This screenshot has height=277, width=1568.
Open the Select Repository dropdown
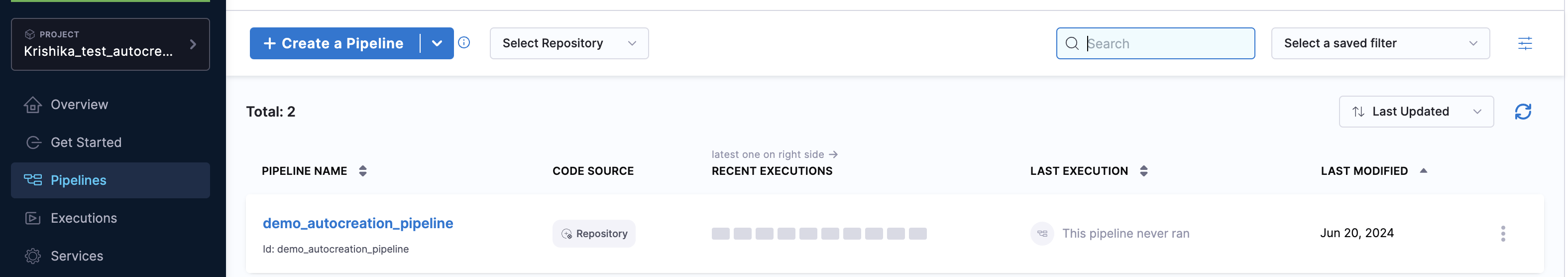tap(568, 43)
